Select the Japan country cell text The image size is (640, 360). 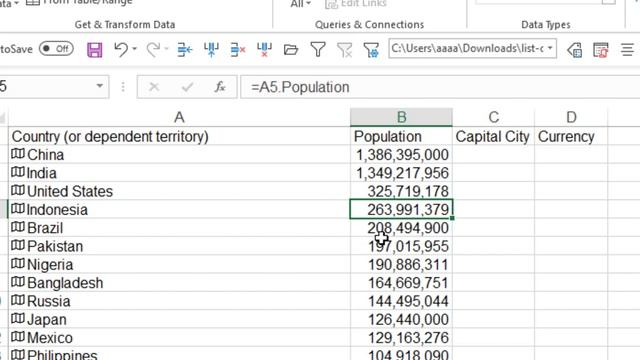pos(47,320)
